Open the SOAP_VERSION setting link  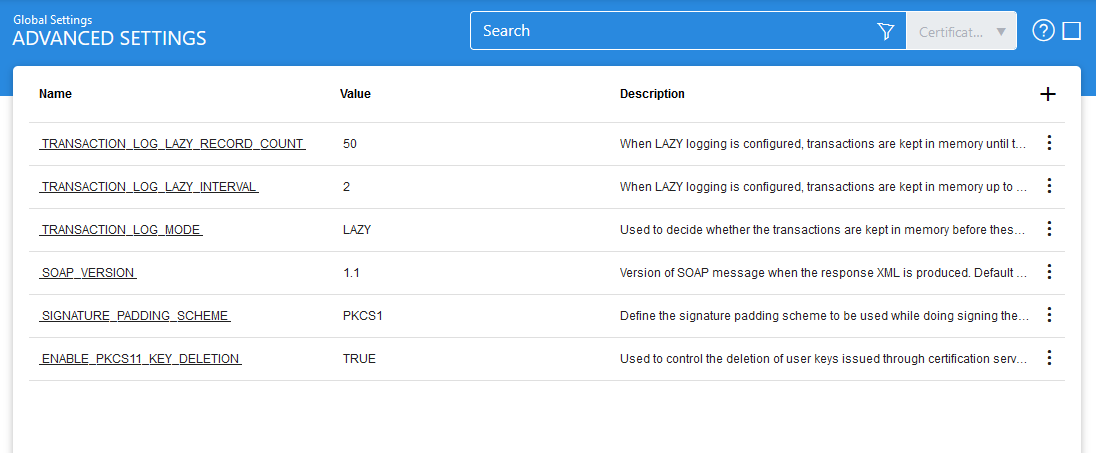[88, 273]
